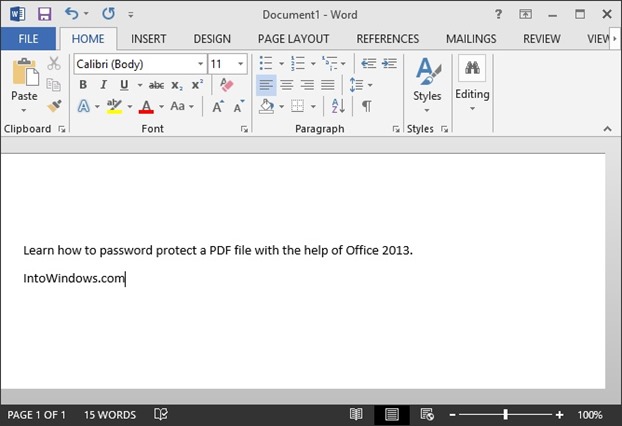Click the Copy icon in Clipboard group
The image size is (622, 426).
(x=54, y=84)
